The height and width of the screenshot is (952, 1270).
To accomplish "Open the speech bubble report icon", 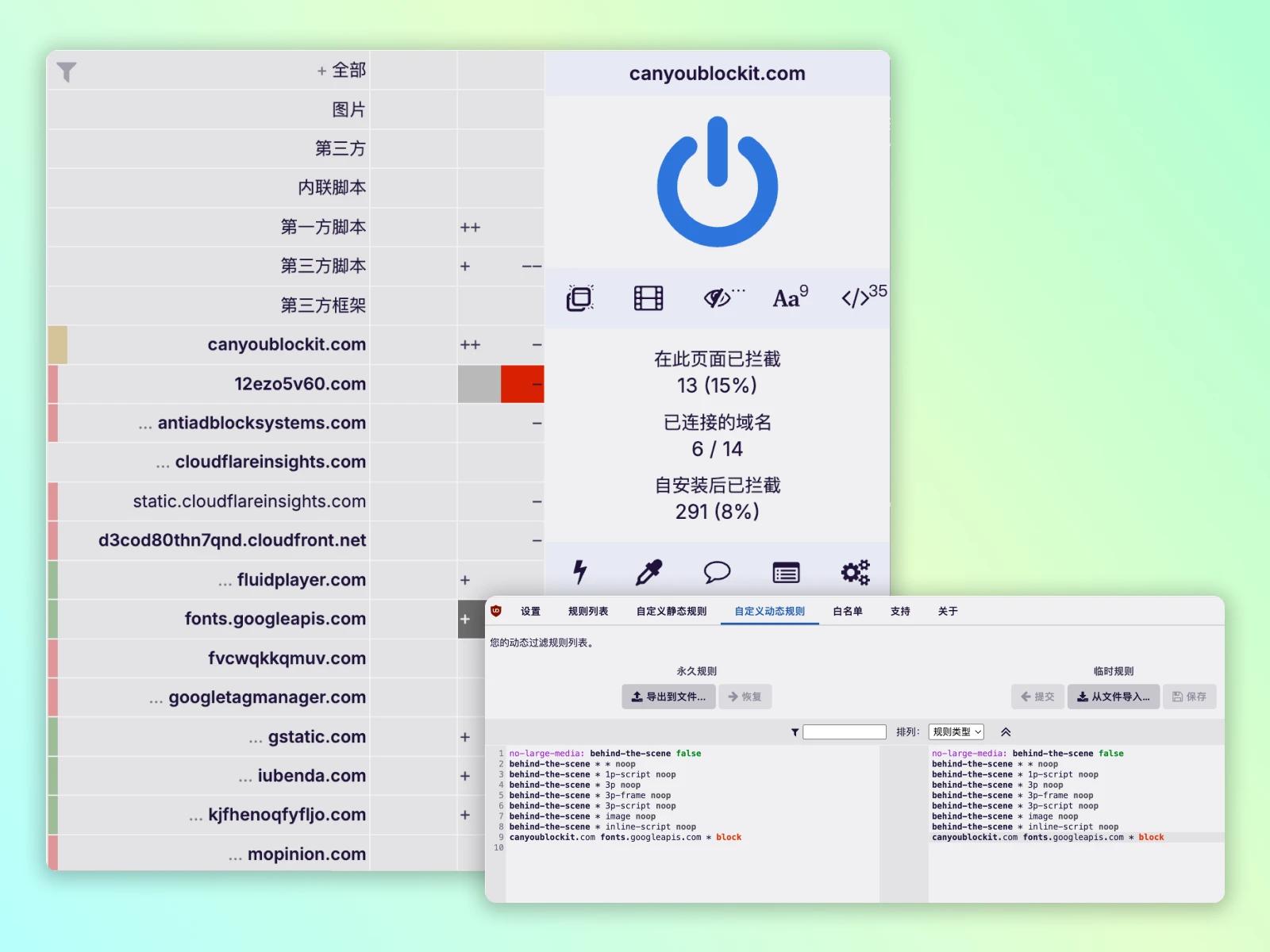I will pos(717,571).
